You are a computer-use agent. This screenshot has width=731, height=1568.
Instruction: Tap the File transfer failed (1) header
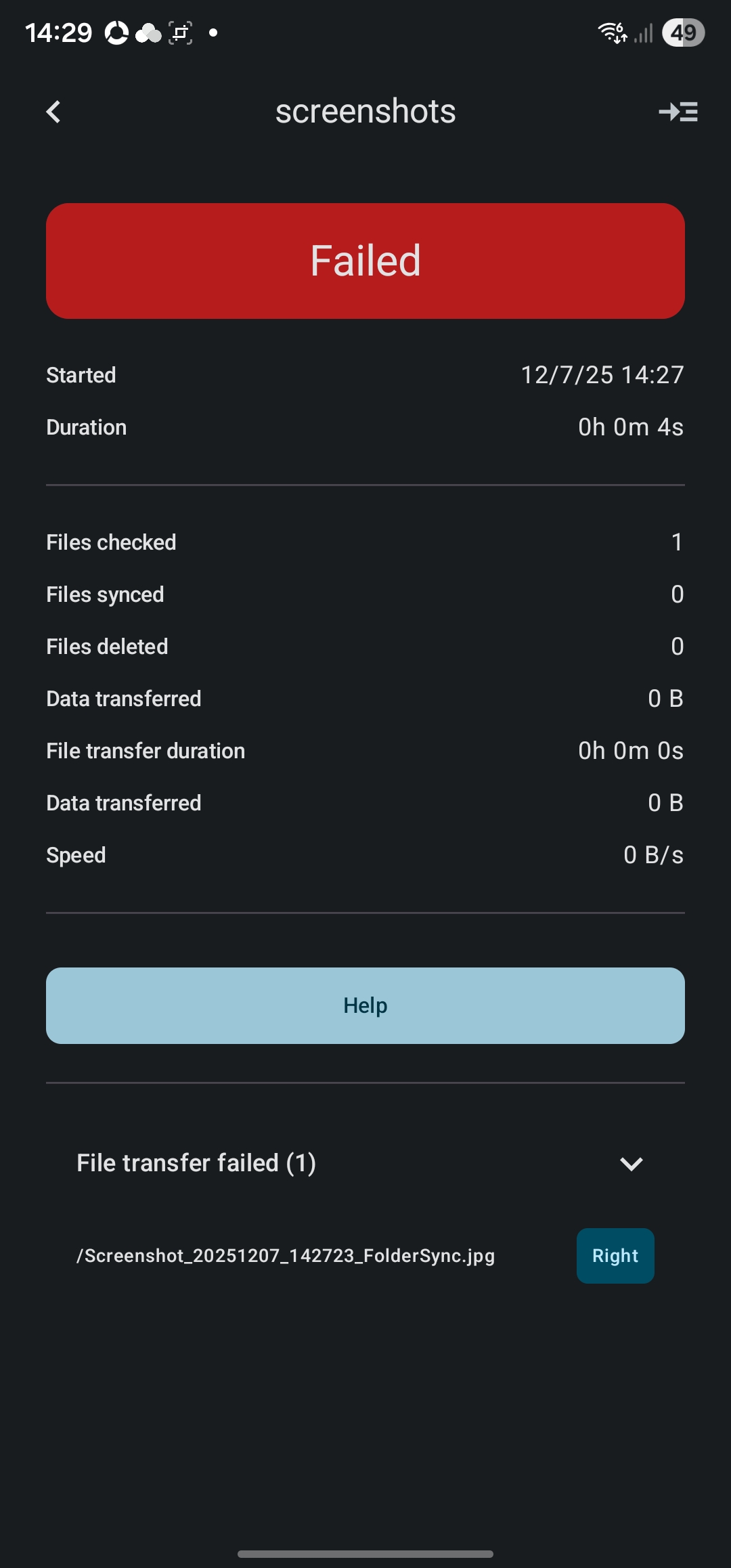point(196,1163)
